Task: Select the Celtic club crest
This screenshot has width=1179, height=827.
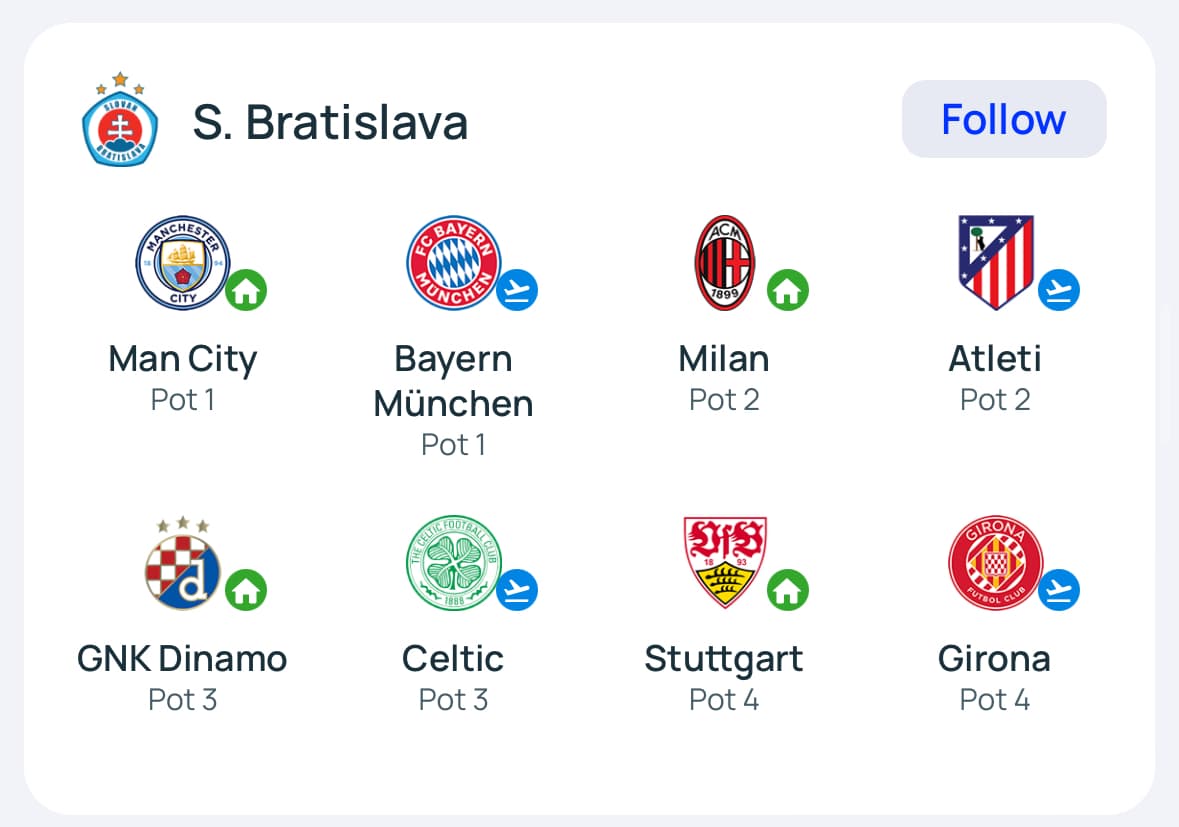Action: pyautogui.click(x=453, y=563)
